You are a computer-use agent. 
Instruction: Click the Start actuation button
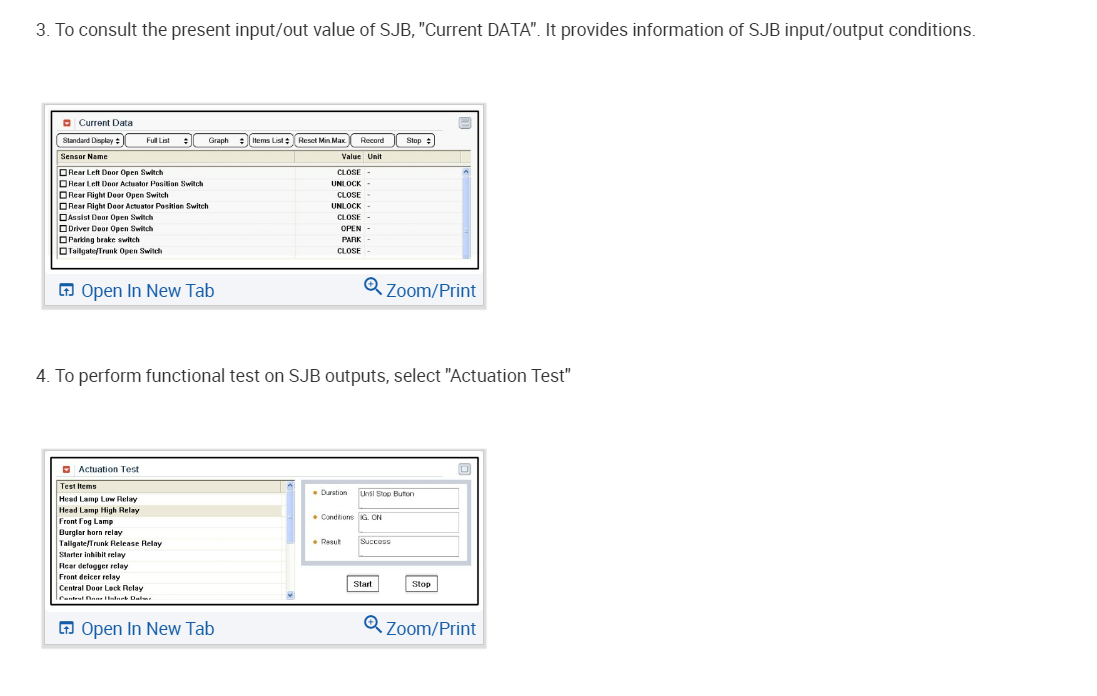click(362, 584)
